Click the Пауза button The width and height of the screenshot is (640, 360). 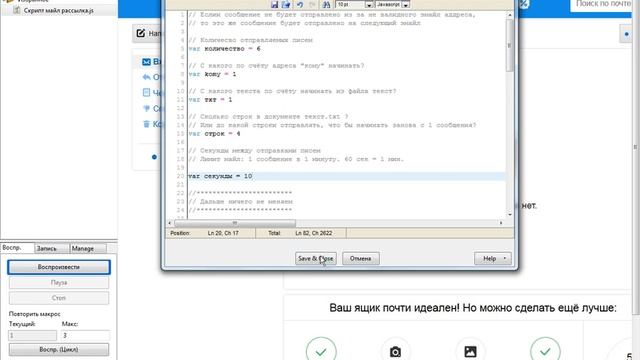click(59, 282)
